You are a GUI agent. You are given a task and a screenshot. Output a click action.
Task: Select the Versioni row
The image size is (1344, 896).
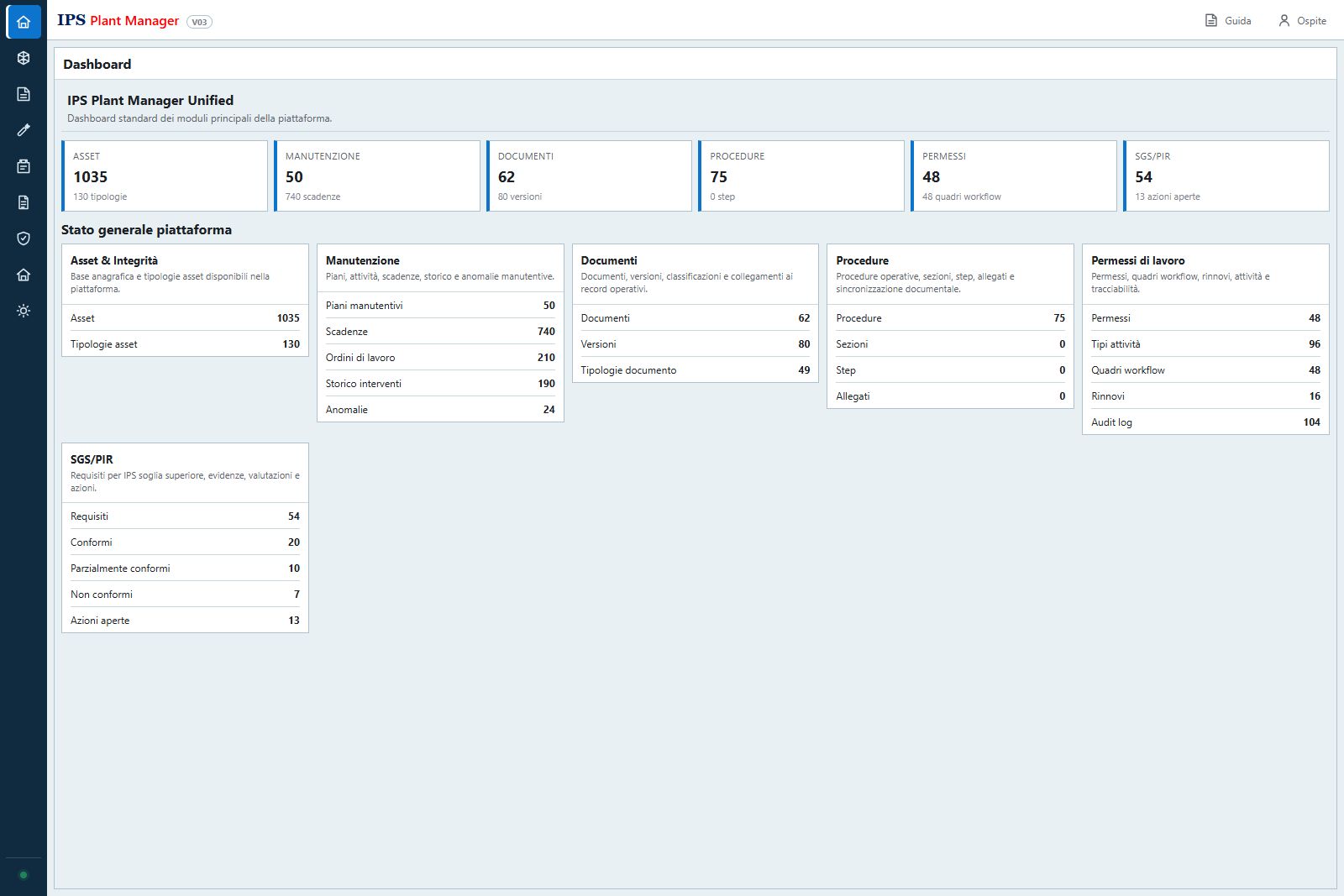pos(696,344)
